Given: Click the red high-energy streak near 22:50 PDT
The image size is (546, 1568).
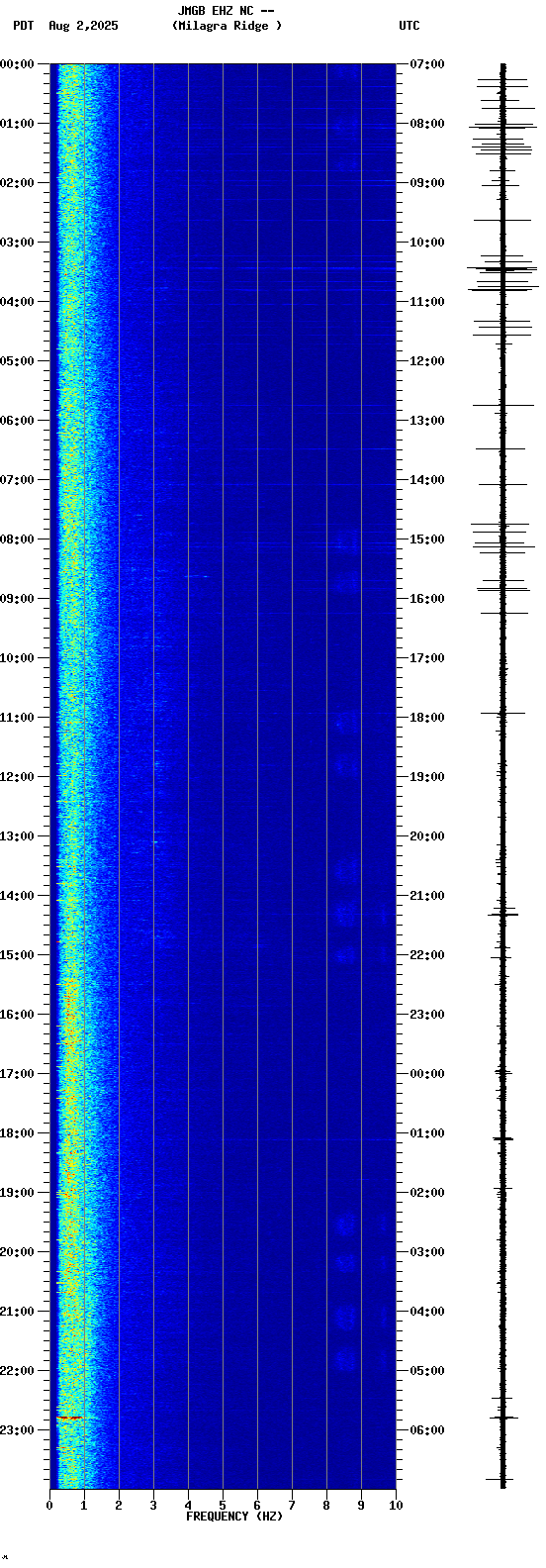Looking at the screenshot, I should [71, 1418].
